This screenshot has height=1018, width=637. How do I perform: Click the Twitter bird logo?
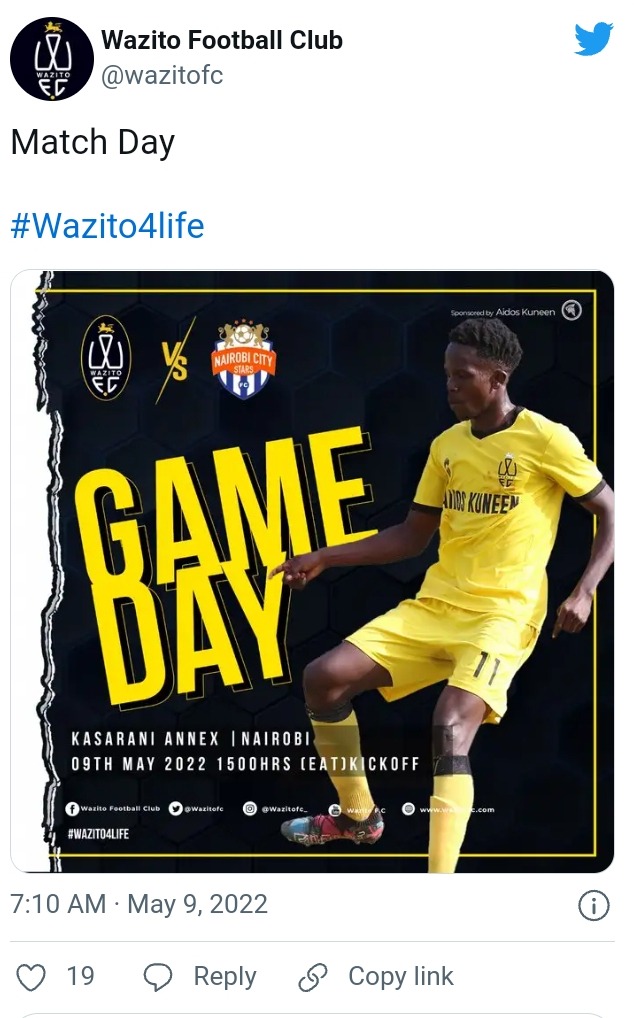(593, 39)
